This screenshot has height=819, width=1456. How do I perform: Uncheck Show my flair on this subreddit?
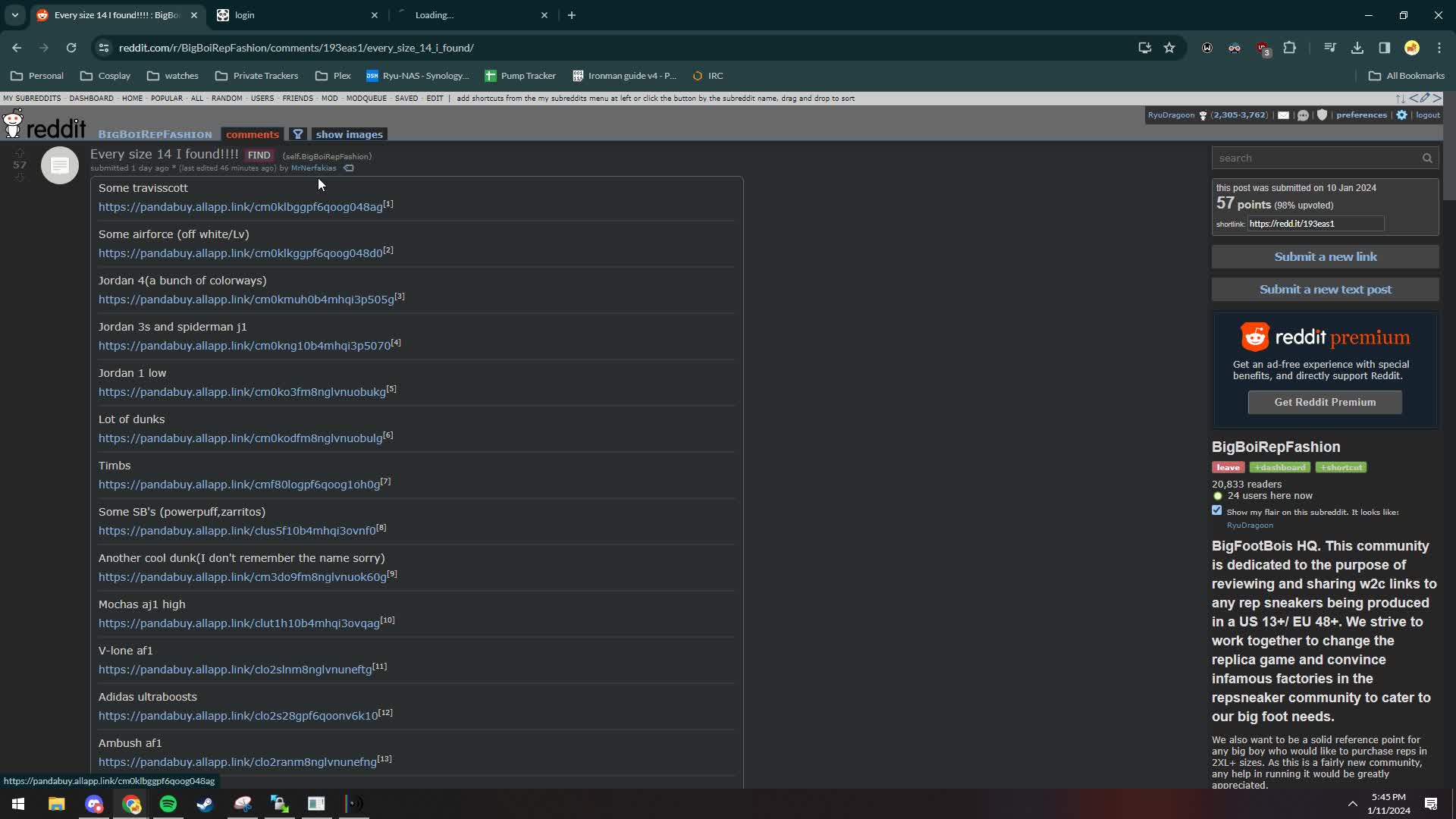(x=1217, y=511)
